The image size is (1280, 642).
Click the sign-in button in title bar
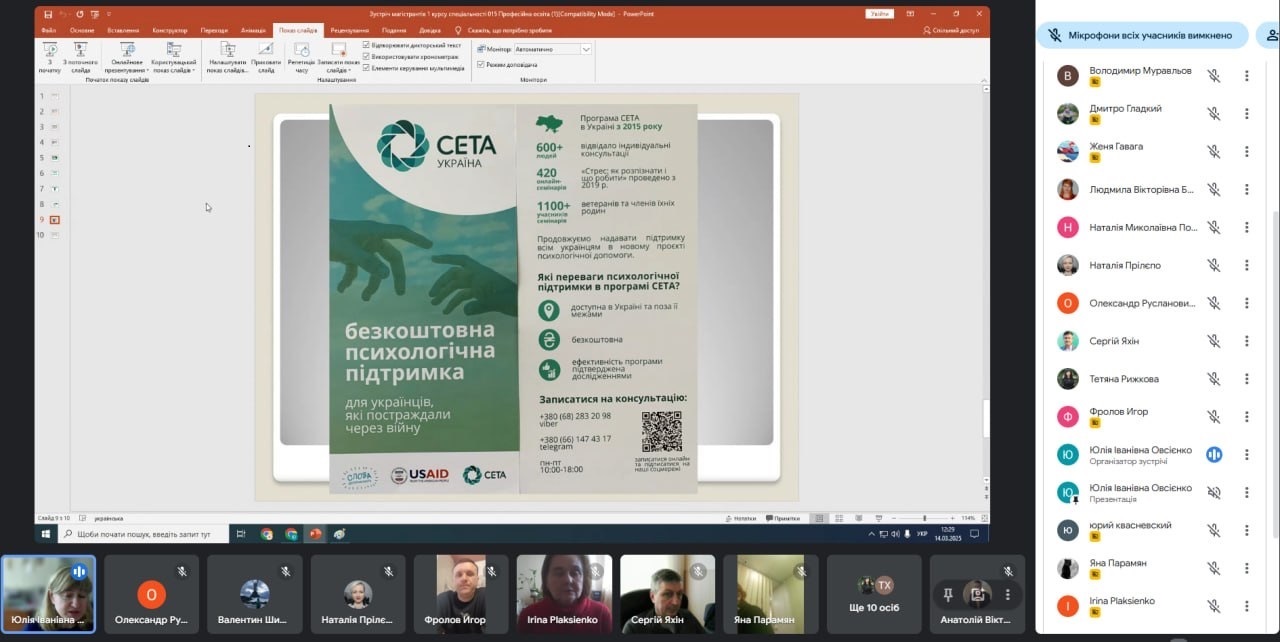click(879, 13)
